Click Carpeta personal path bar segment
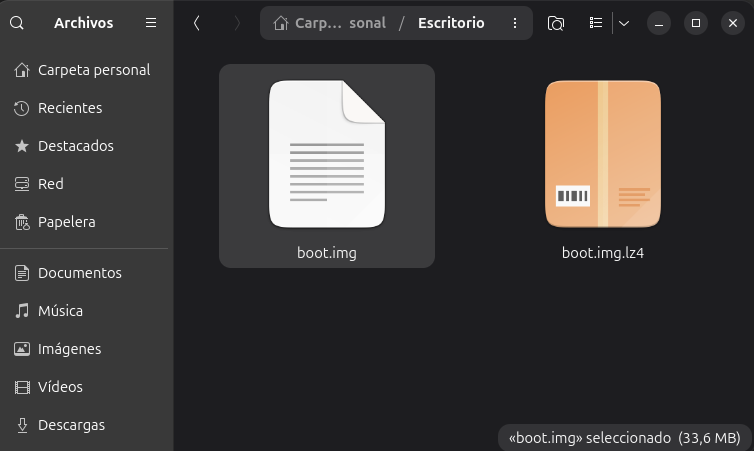The width and height of the screenshot is (754, 451). 330,23
